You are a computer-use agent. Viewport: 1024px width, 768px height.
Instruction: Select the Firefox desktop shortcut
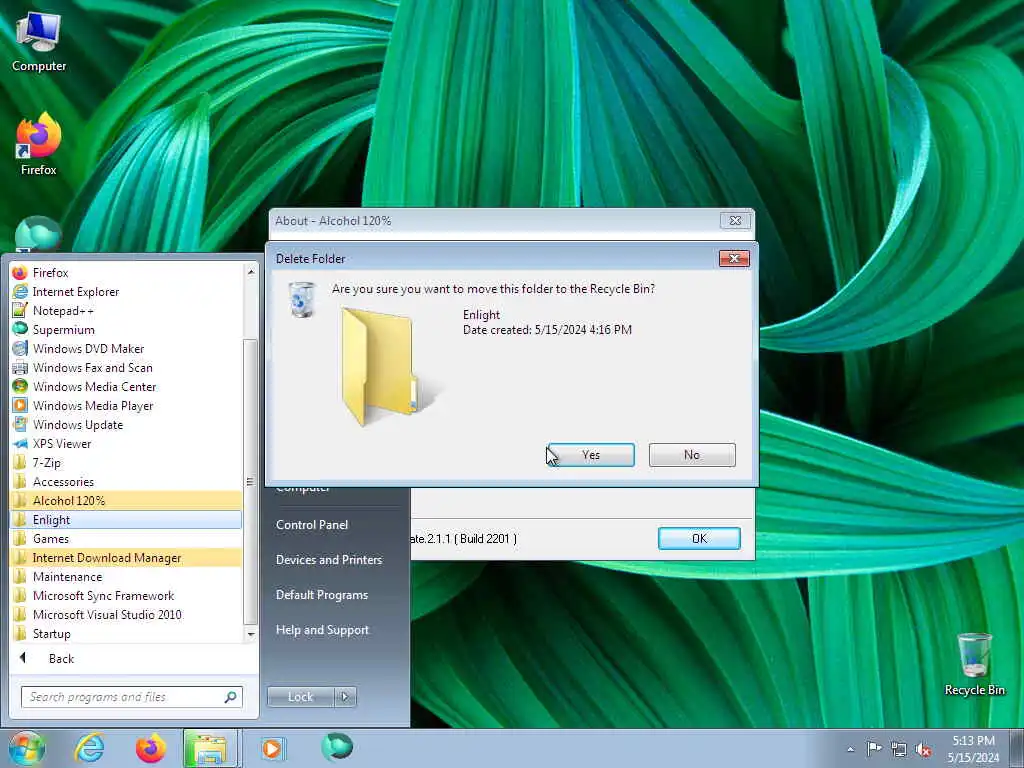click(x=39, y=145)
